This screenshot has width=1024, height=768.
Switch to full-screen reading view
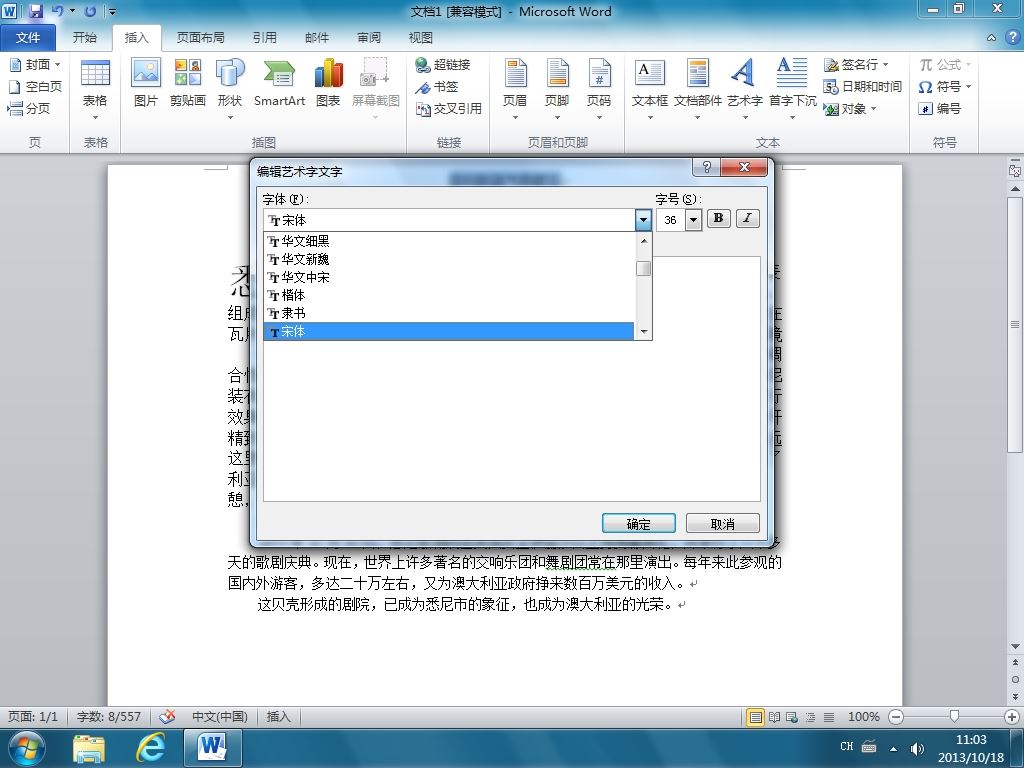click(x=775, y=717)
